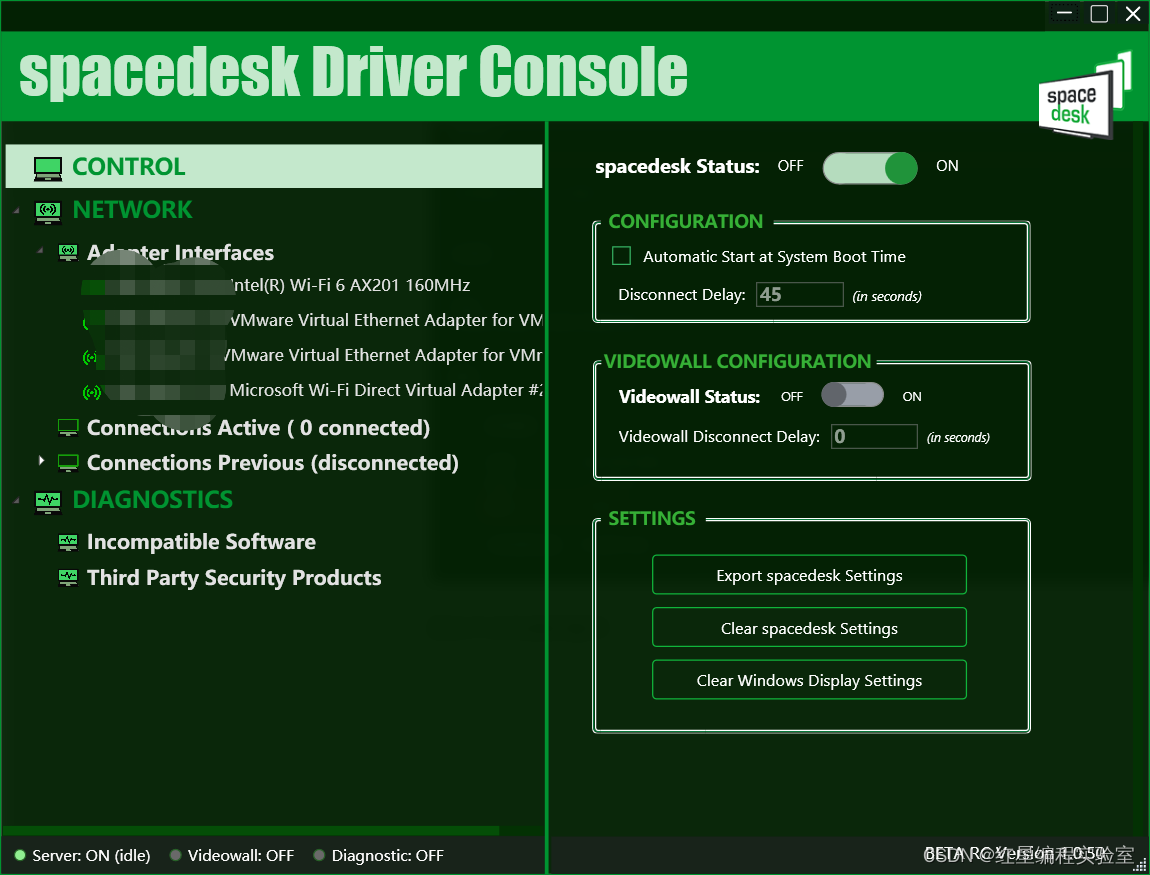This screenshot has width=1150, height=875.
Task: Open the DIAGNOSTICS section
Action: pos(153,500)
